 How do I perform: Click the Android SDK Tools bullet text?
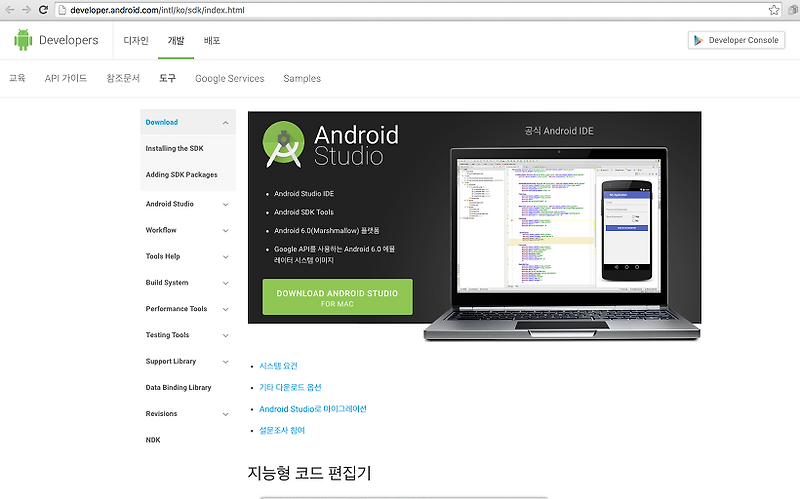click(x=304, y=212)
